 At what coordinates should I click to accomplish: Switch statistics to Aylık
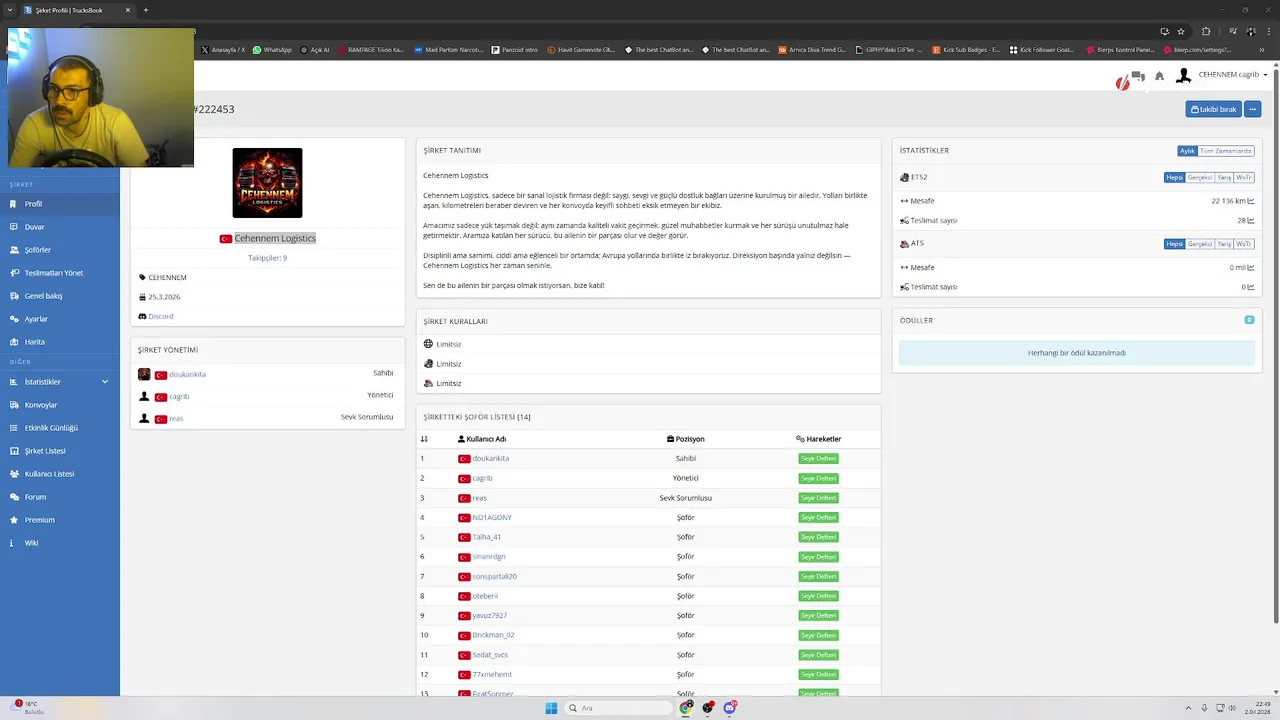[1187, 151]
